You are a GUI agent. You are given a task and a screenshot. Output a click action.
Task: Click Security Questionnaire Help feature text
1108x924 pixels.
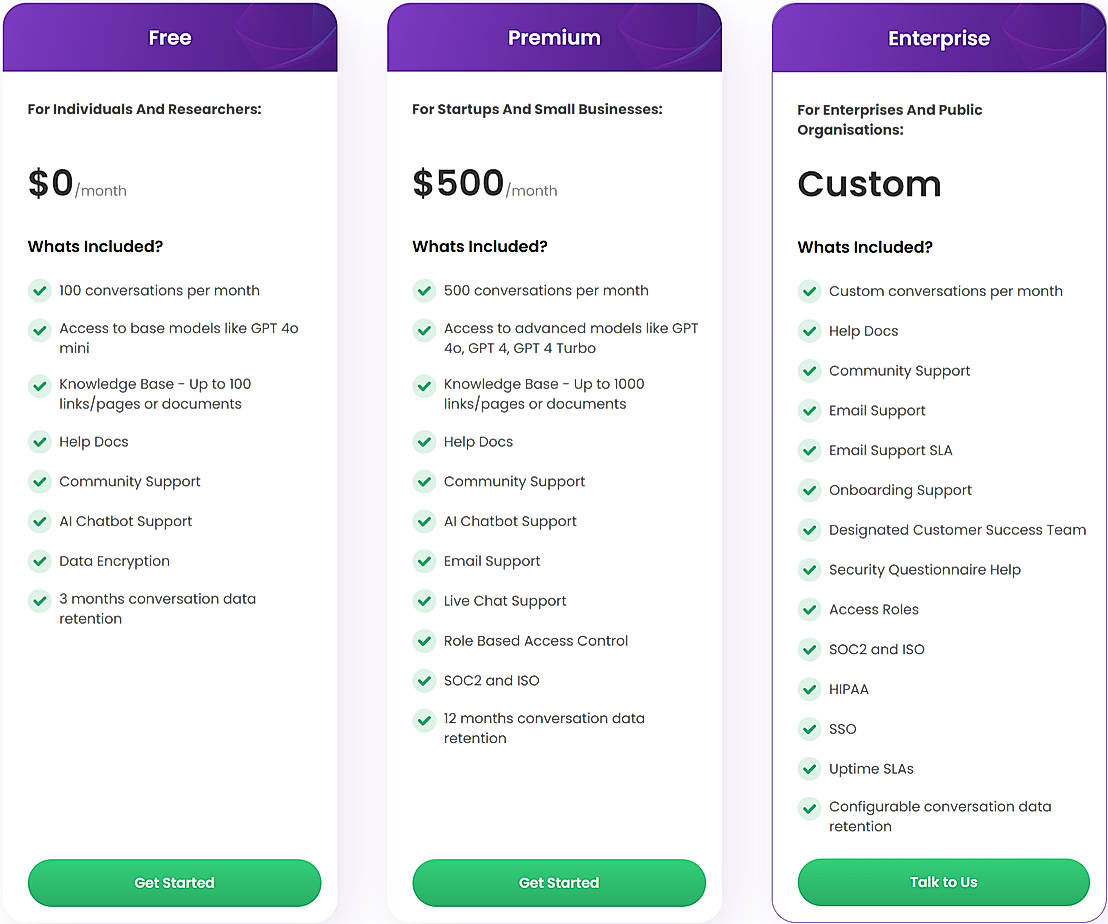click(924, 570)
